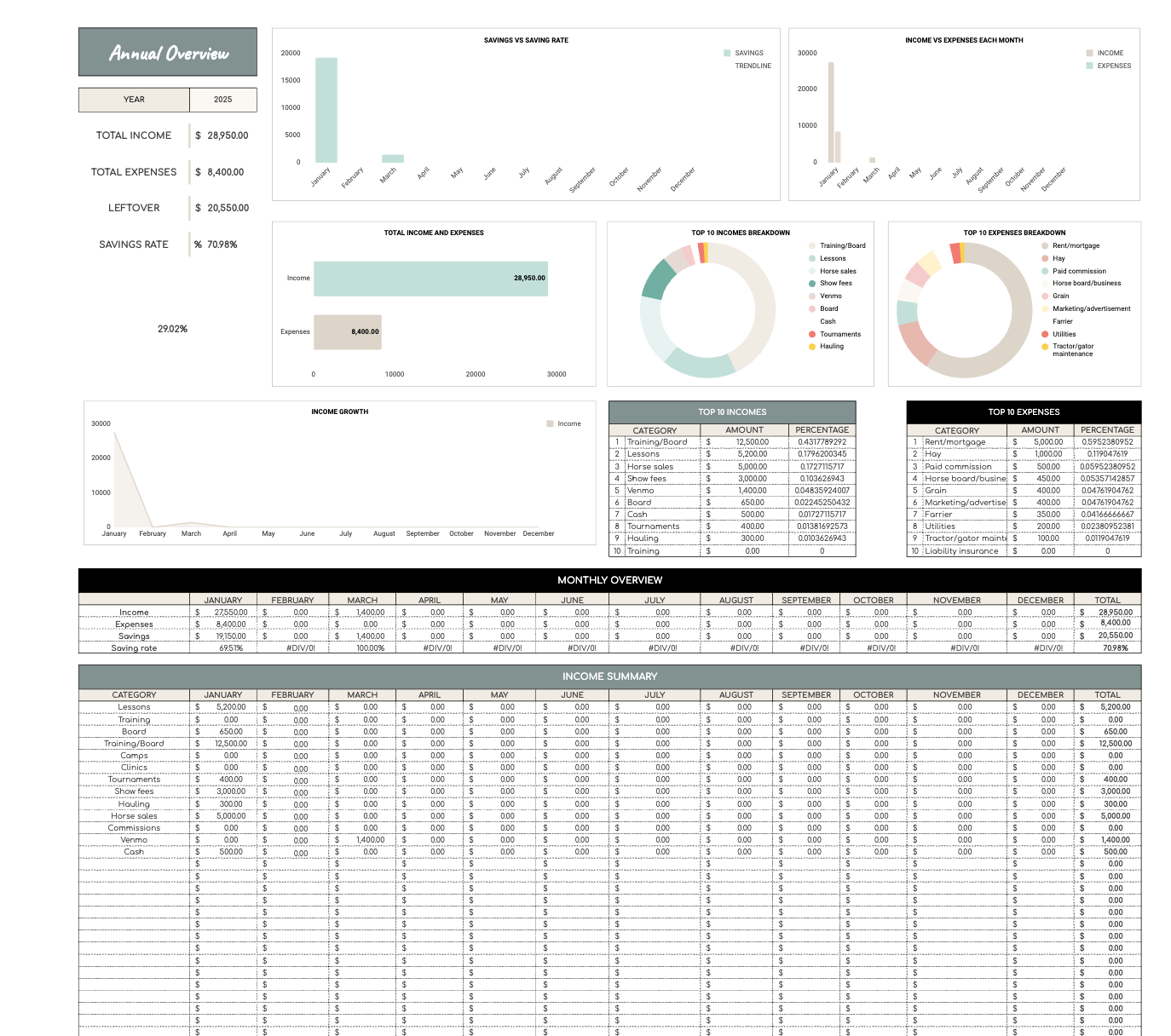Click Income vs Expenses Each Month chart title
Image resolution: width=1171 pixels, height=1036 pixels.
964,40
